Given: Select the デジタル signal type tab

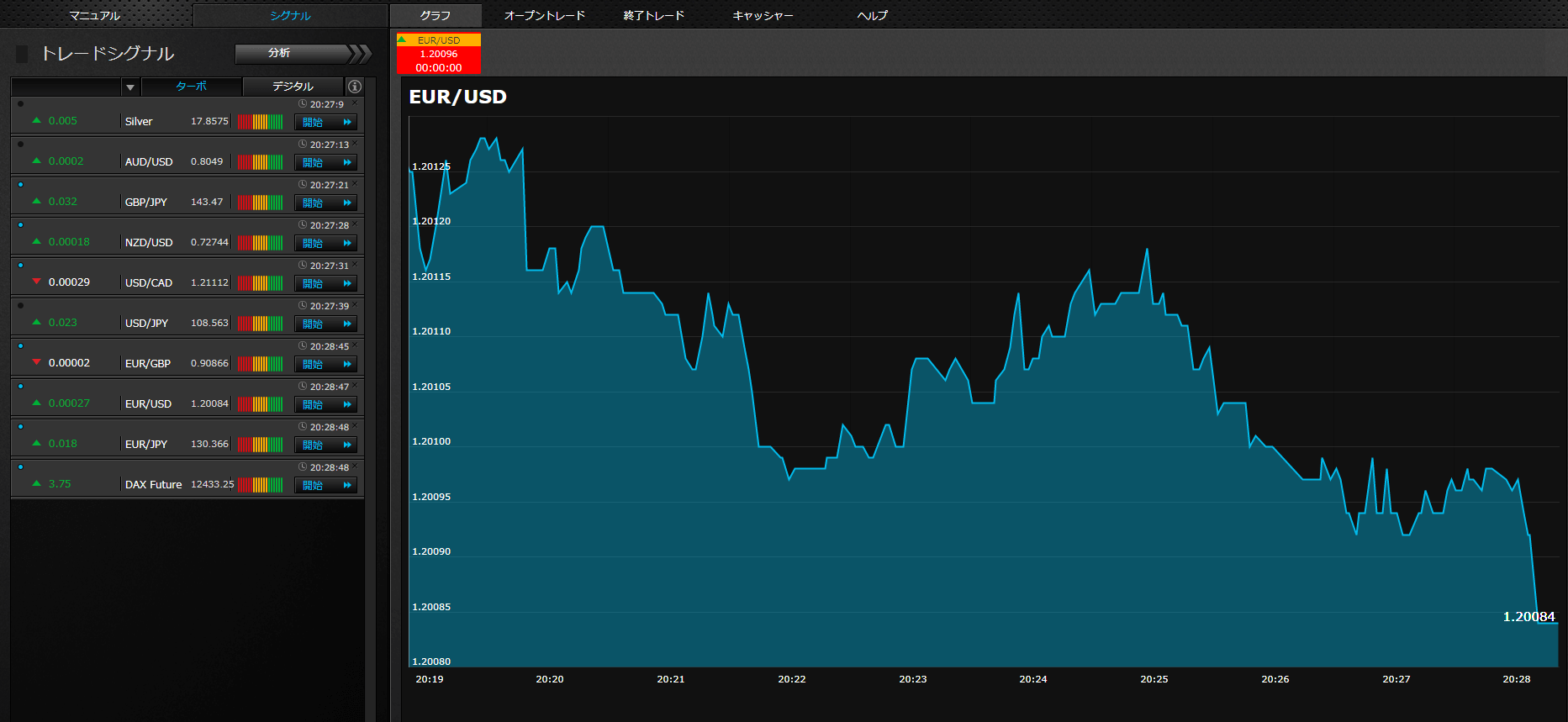Looking at the screenshot, I should pos(293,87).
